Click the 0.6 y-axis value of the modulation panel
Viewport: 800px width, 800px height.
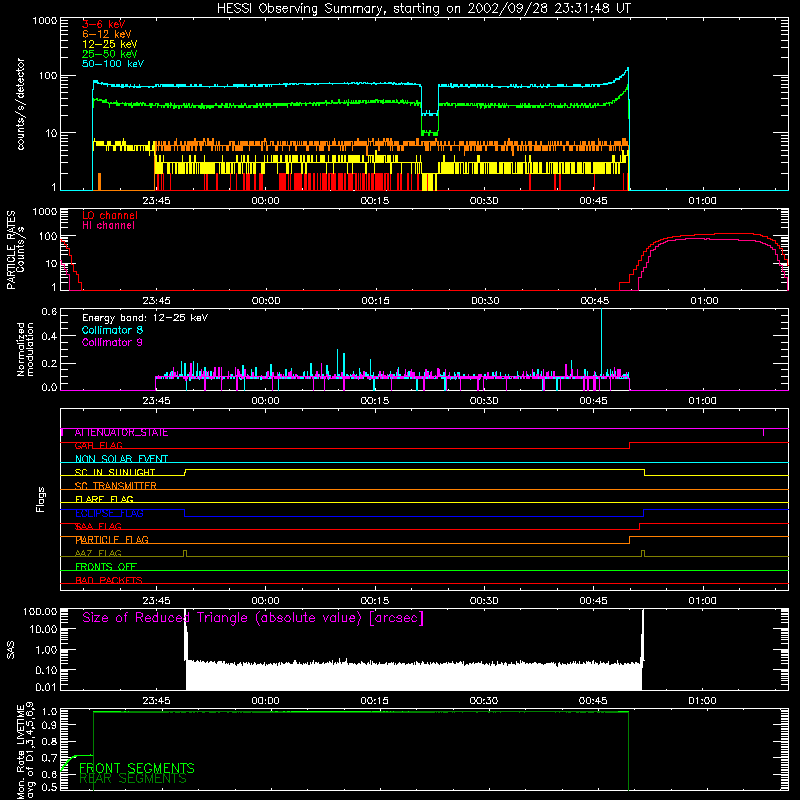coord(49,311)
